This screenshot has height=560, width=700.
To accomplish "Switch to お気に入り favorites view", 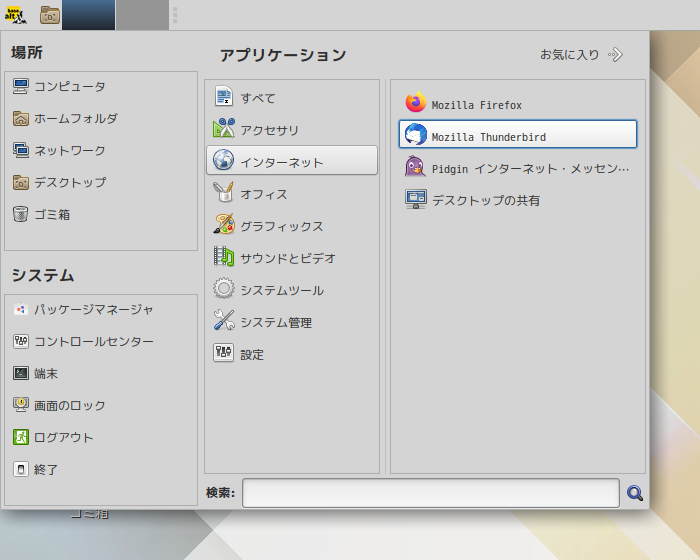I will 581,54.
